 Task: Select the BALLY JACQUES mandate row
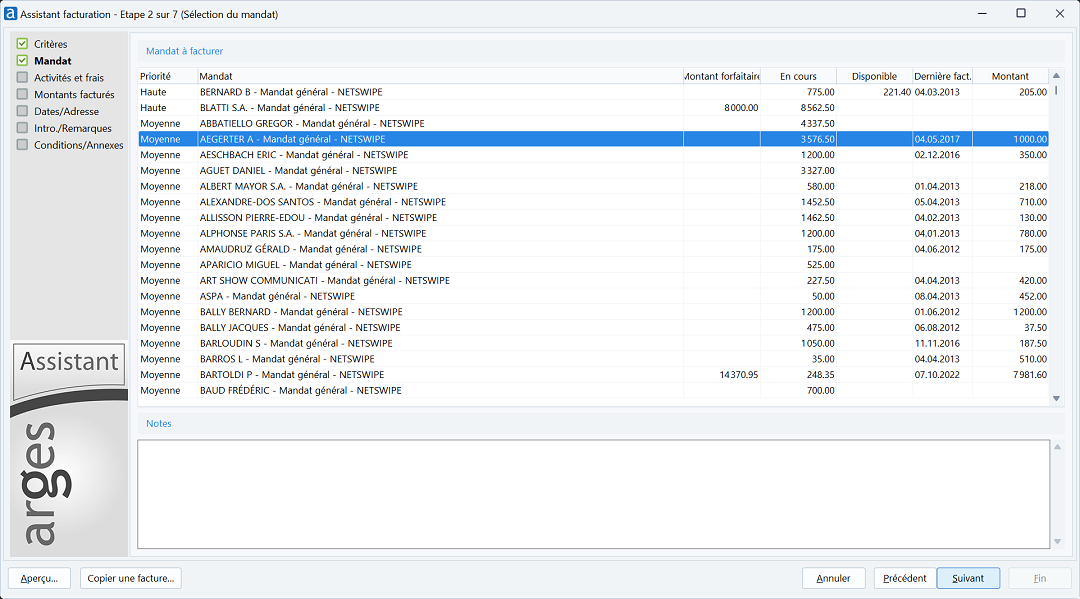tap(593, 328)
